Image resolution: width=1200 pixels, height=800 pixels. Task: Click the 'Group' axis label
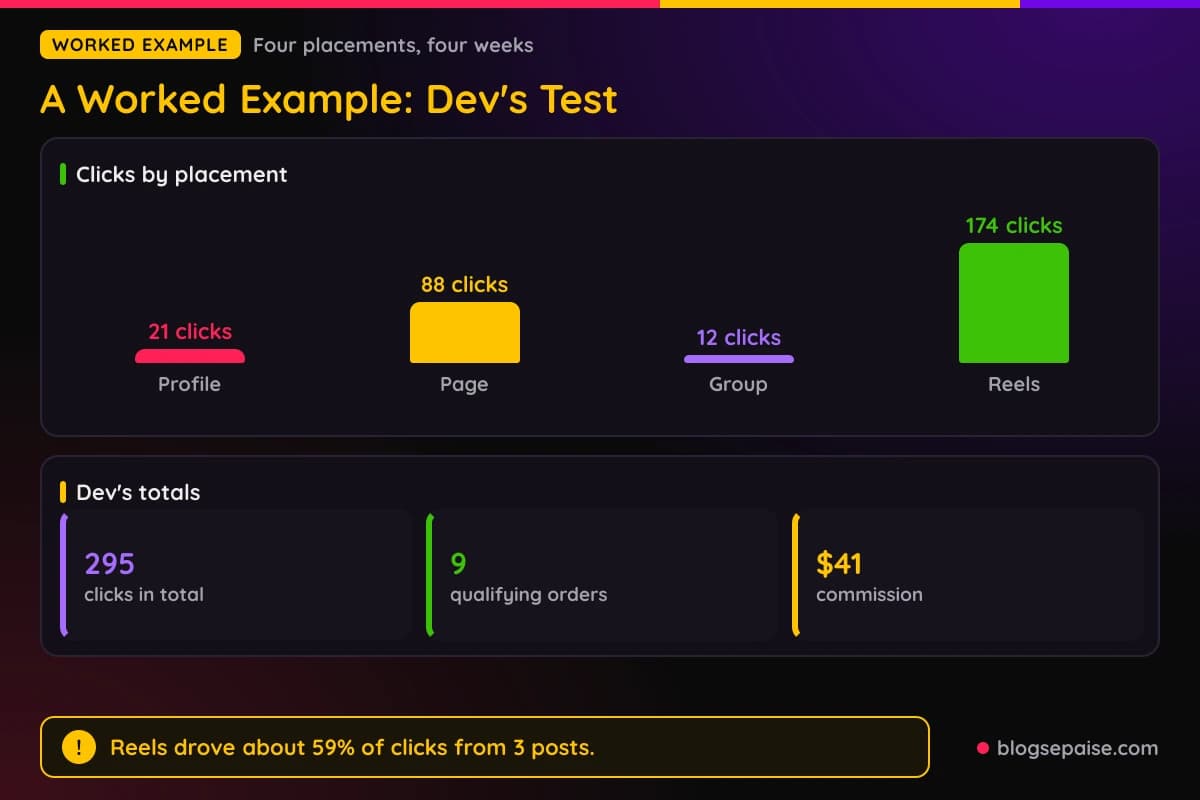(x=738, y=384)
